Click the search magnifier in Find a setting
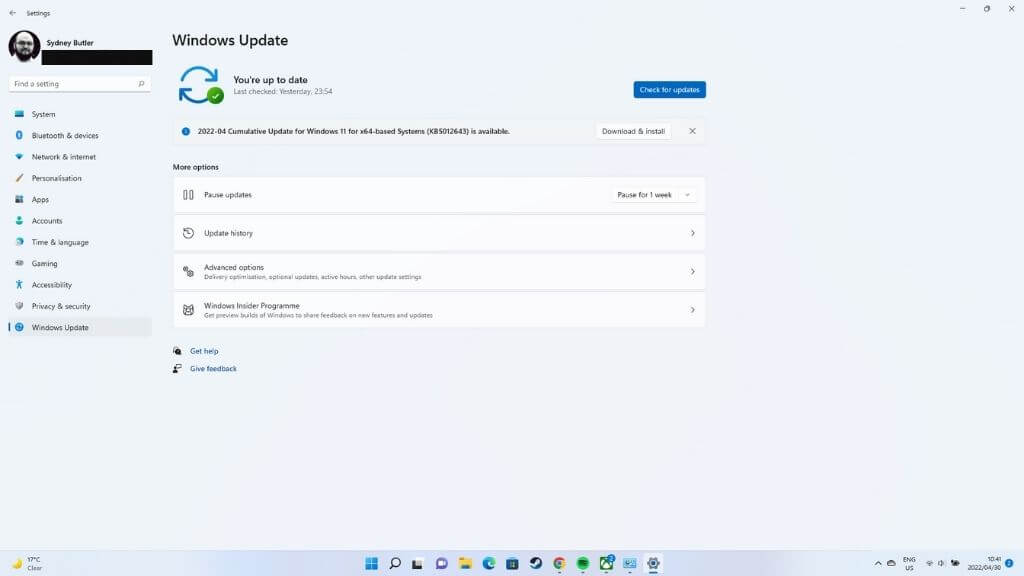Viewport: 1024px width, 576px height. click(x=141, y=84)
